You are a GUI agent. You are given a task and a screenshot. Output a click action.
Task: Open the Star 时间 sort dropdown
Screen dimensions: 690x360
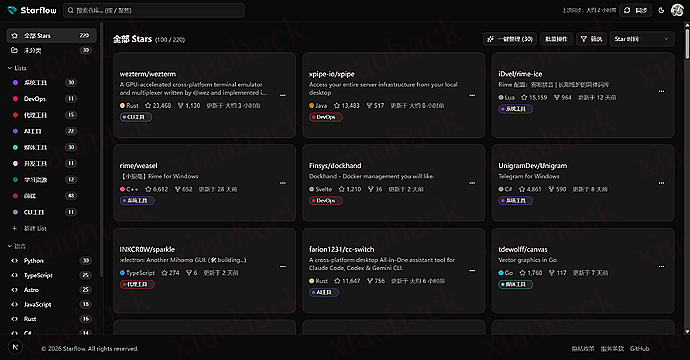pos(642,39)
